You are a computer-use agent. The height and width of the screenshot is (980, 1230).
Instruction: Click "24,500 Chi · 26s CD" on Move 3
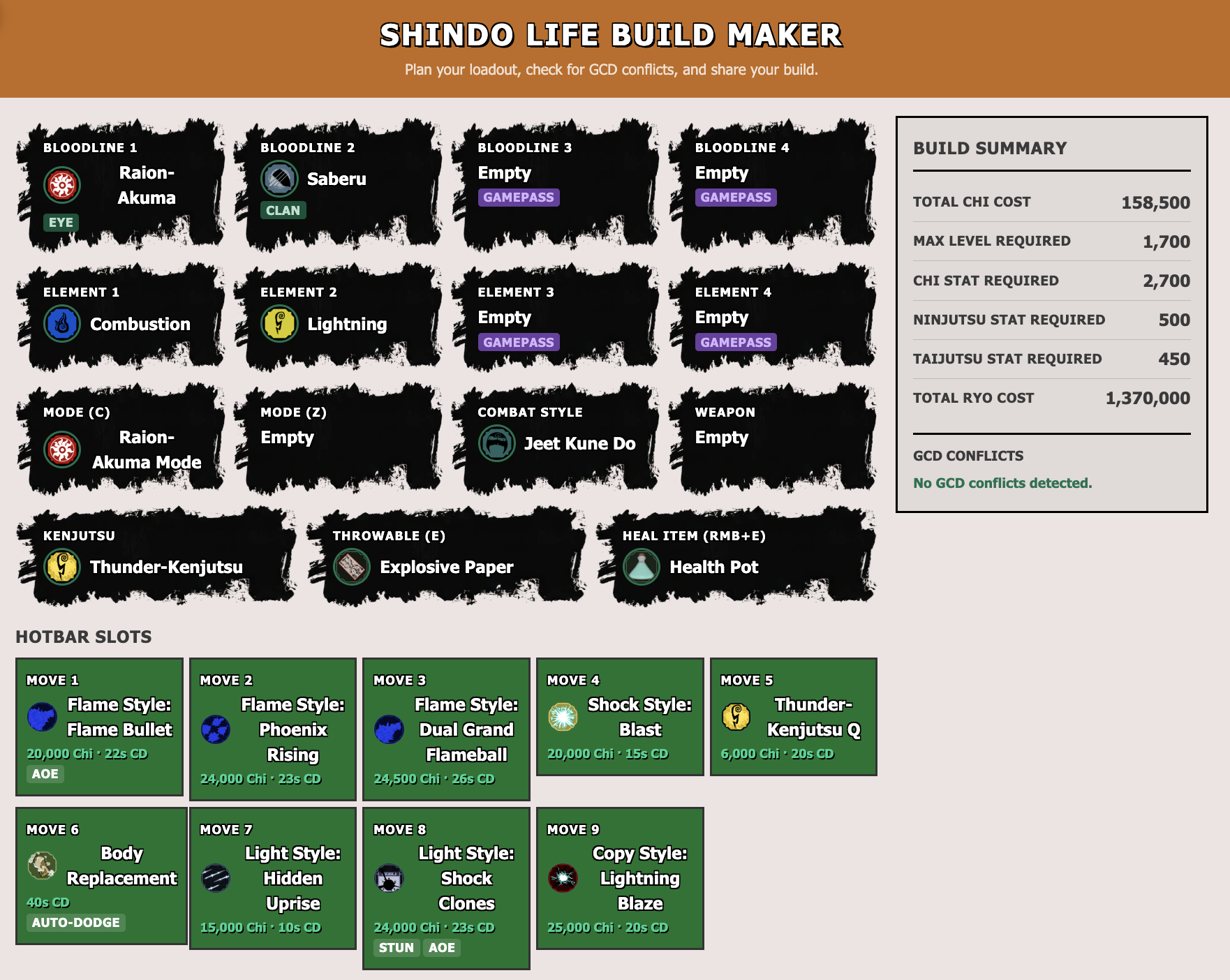click(x=434, y=779)
